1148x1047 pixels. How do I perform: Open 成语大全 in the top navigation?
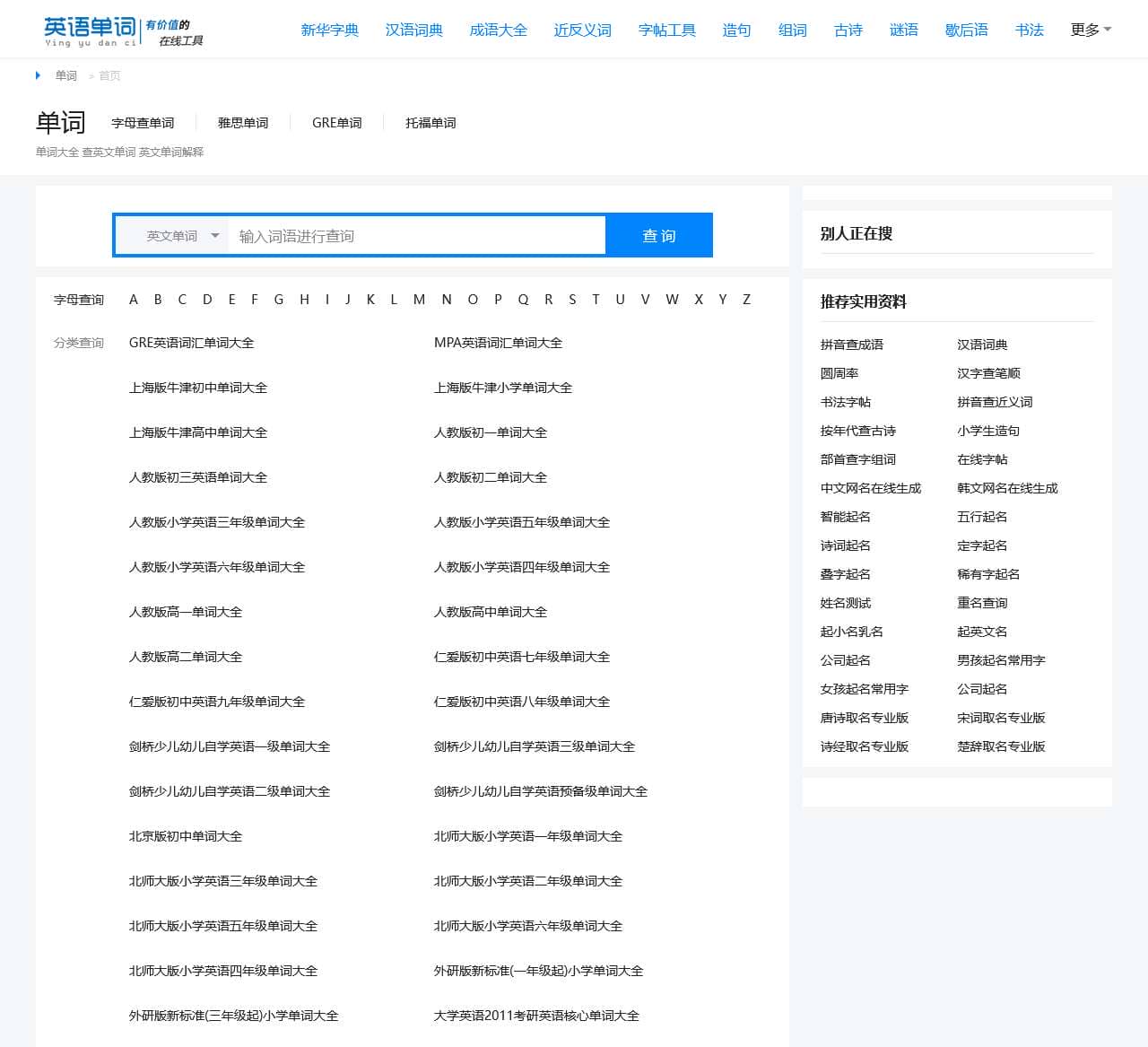pos(499,30)
